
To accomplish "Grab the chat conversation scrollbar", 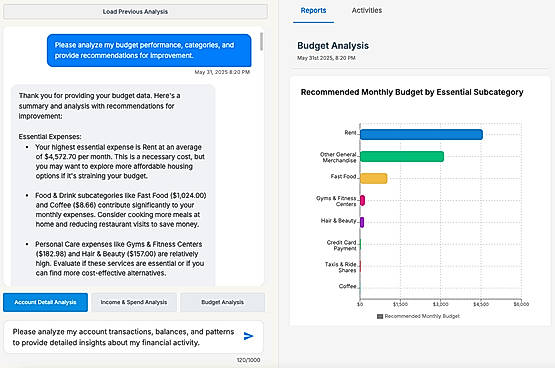I will tap(261, 41).
